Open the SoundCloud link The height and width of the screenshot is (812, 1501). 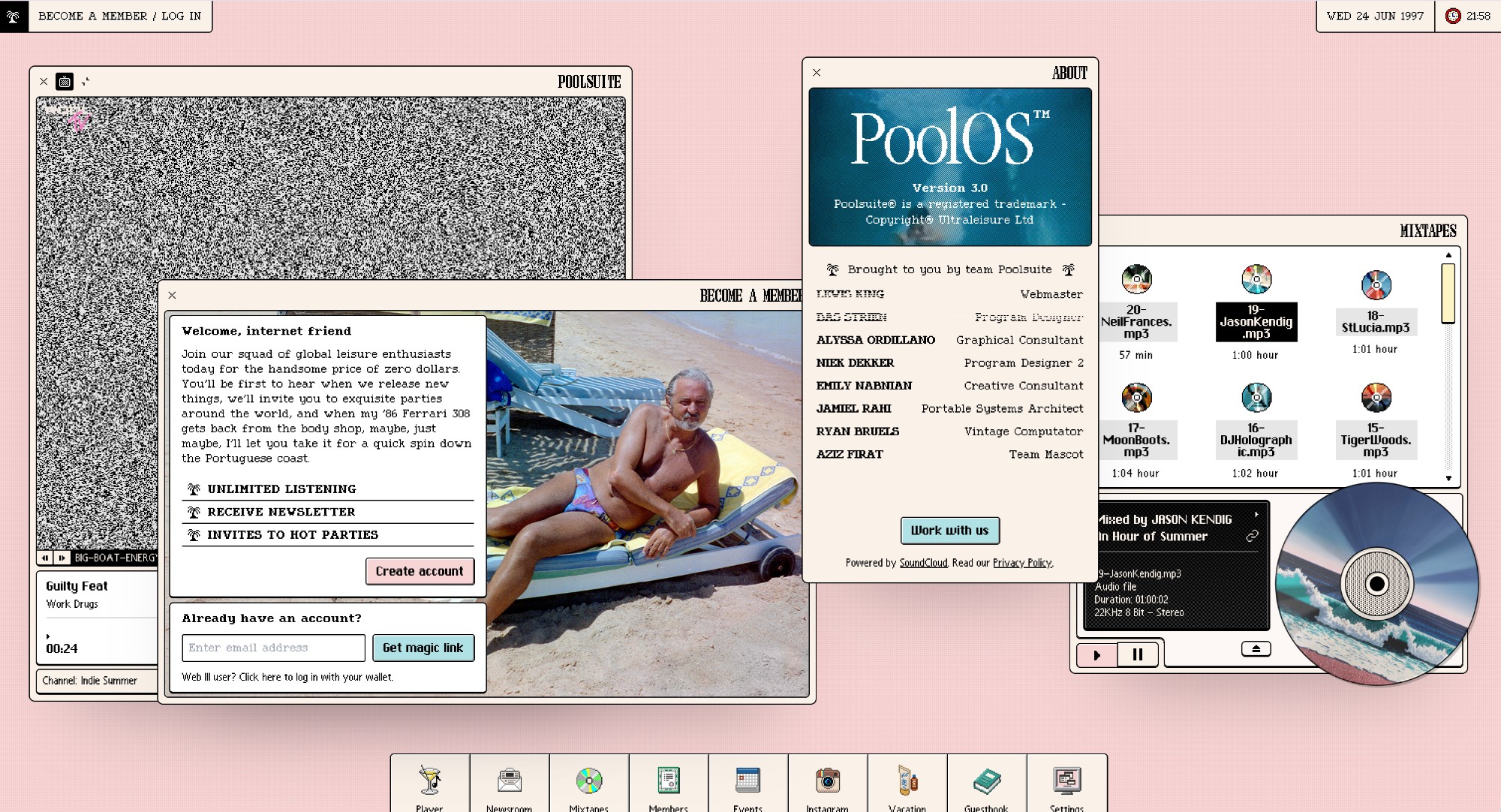click(x=923, y=563)
